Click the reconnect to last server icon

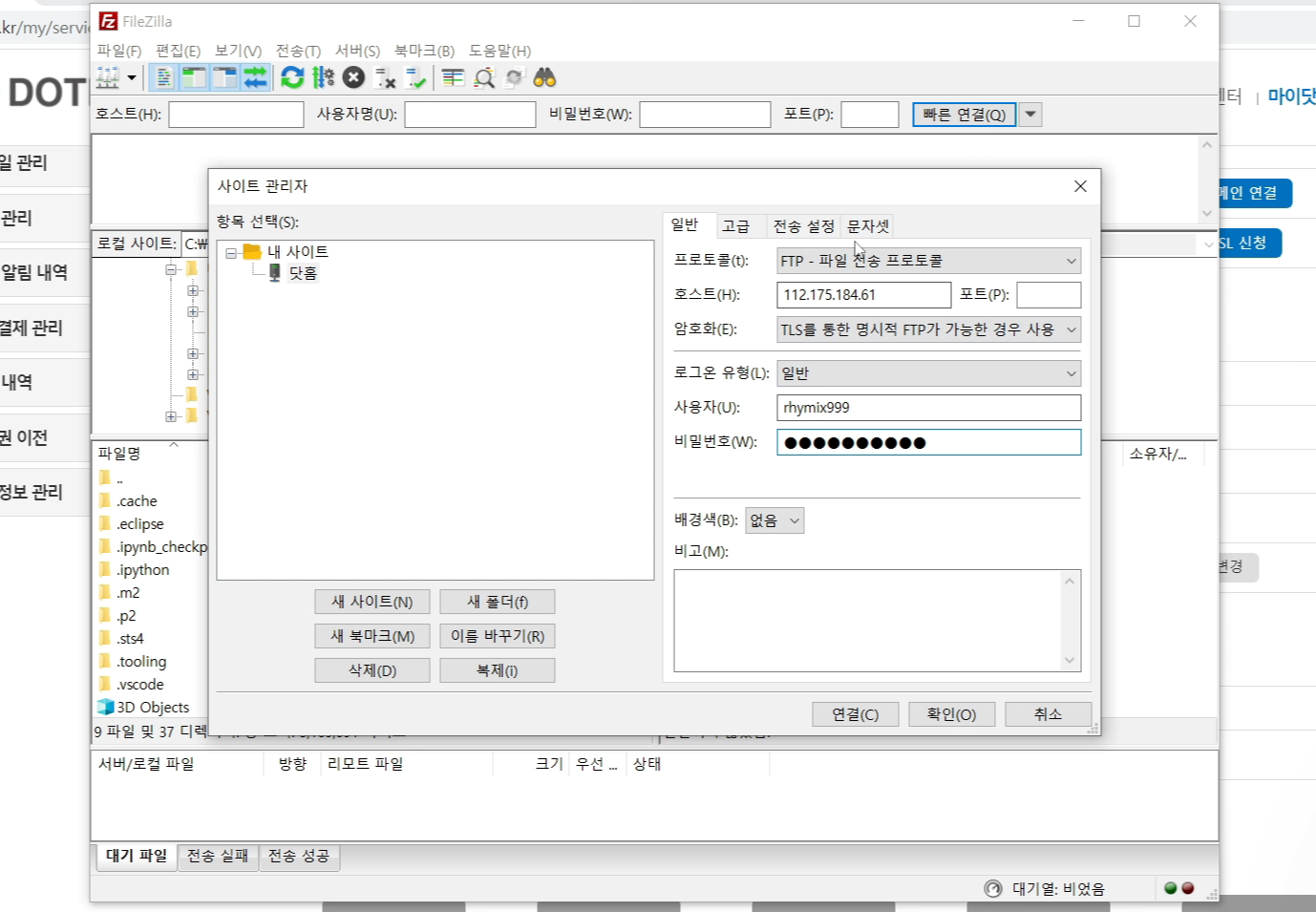pos(414,78)
